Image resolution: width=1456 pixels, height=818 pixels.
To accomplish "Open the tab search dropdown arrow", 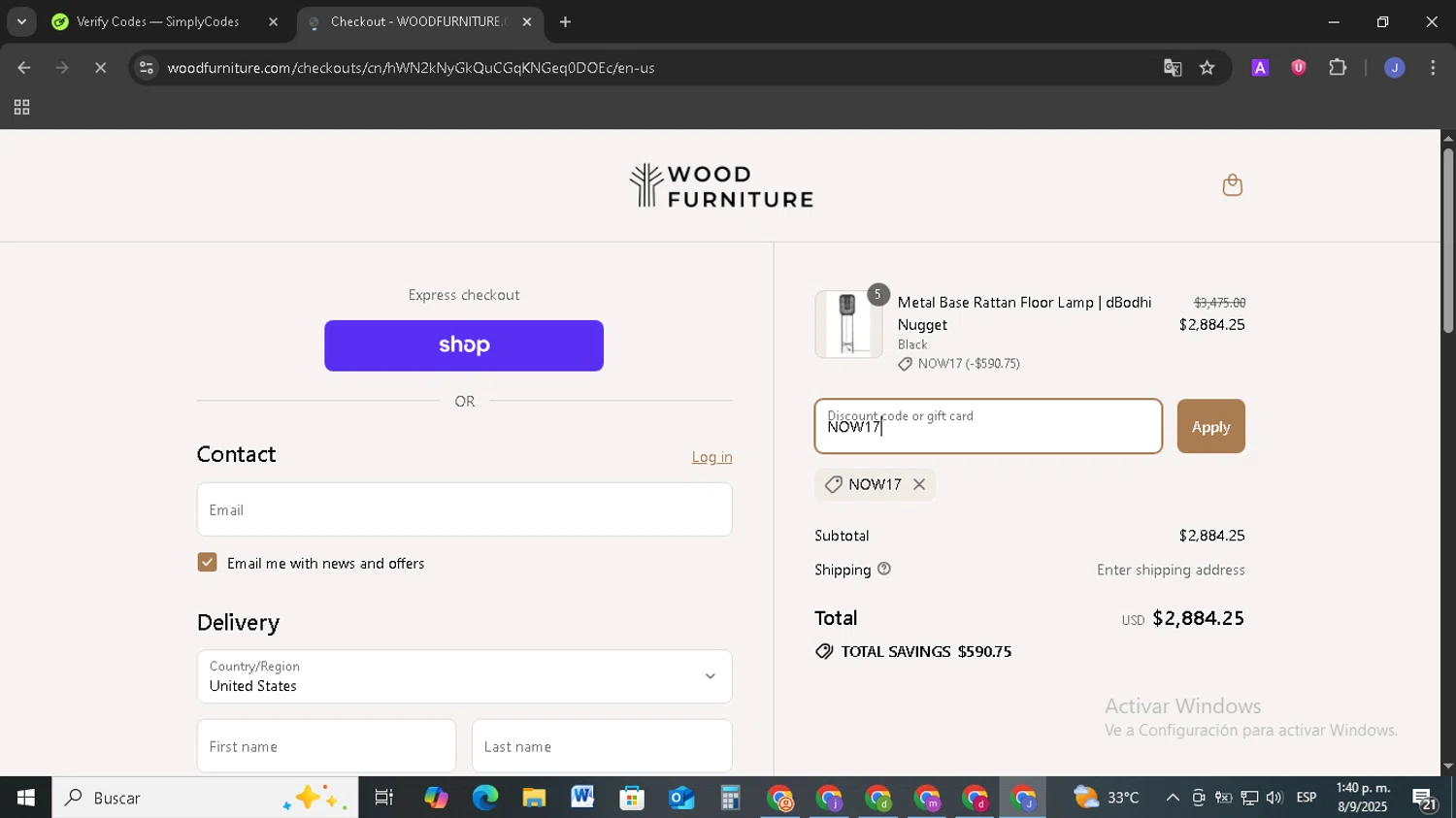I will [x=21, y=21].
